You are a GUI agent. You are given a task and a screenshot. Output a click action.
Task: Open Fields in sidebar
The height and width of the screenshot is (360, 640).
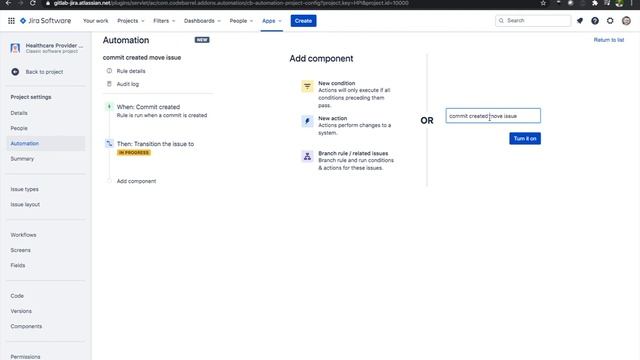pos(18,265)
